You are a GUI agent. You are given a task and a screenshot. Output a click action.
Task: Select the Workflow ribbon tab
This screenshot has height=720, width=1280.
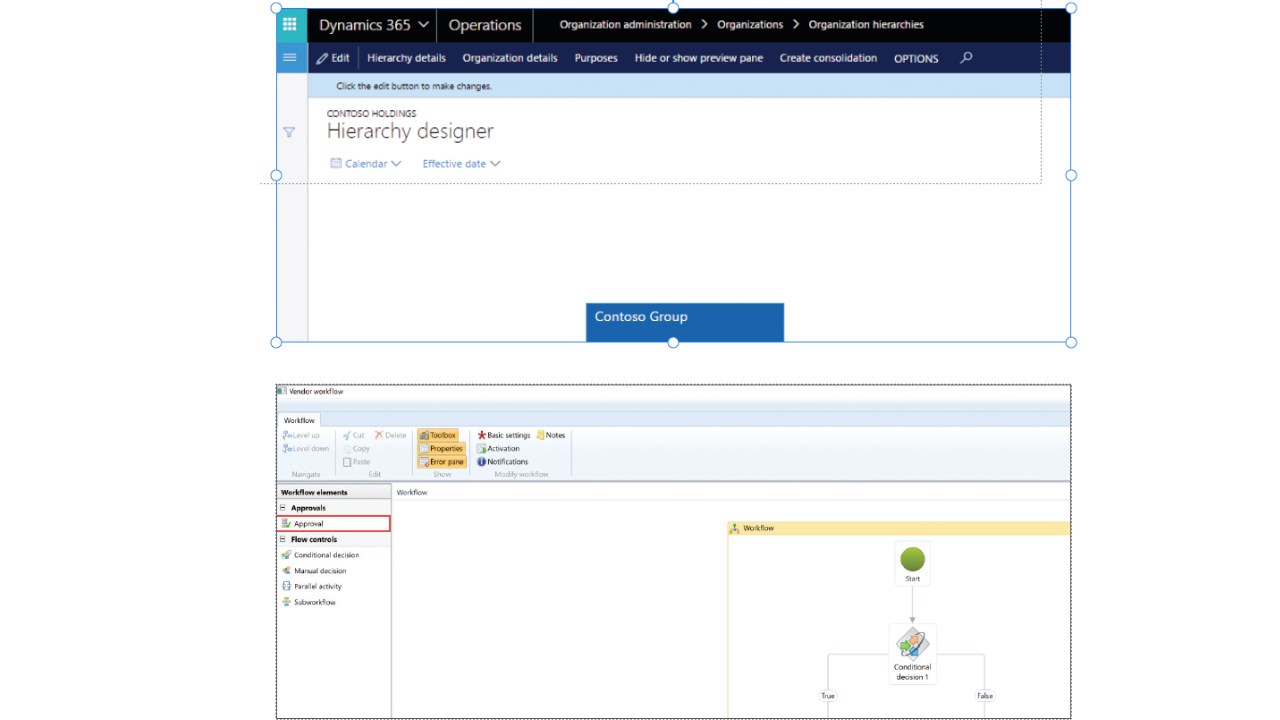pyautogui.click(x=299, y=420)
